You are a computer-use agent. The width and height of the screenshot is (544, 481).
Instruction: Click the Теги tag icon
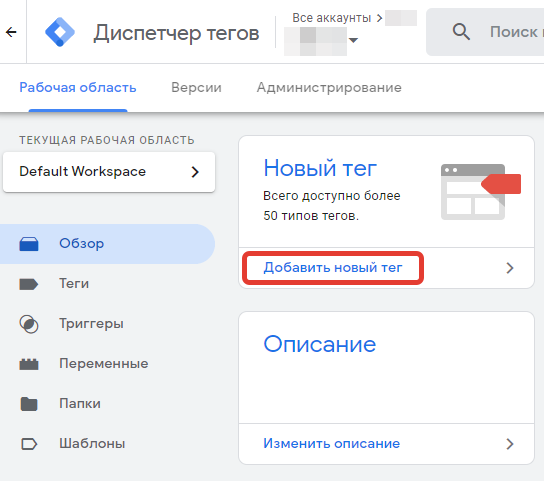pos(29,284)
